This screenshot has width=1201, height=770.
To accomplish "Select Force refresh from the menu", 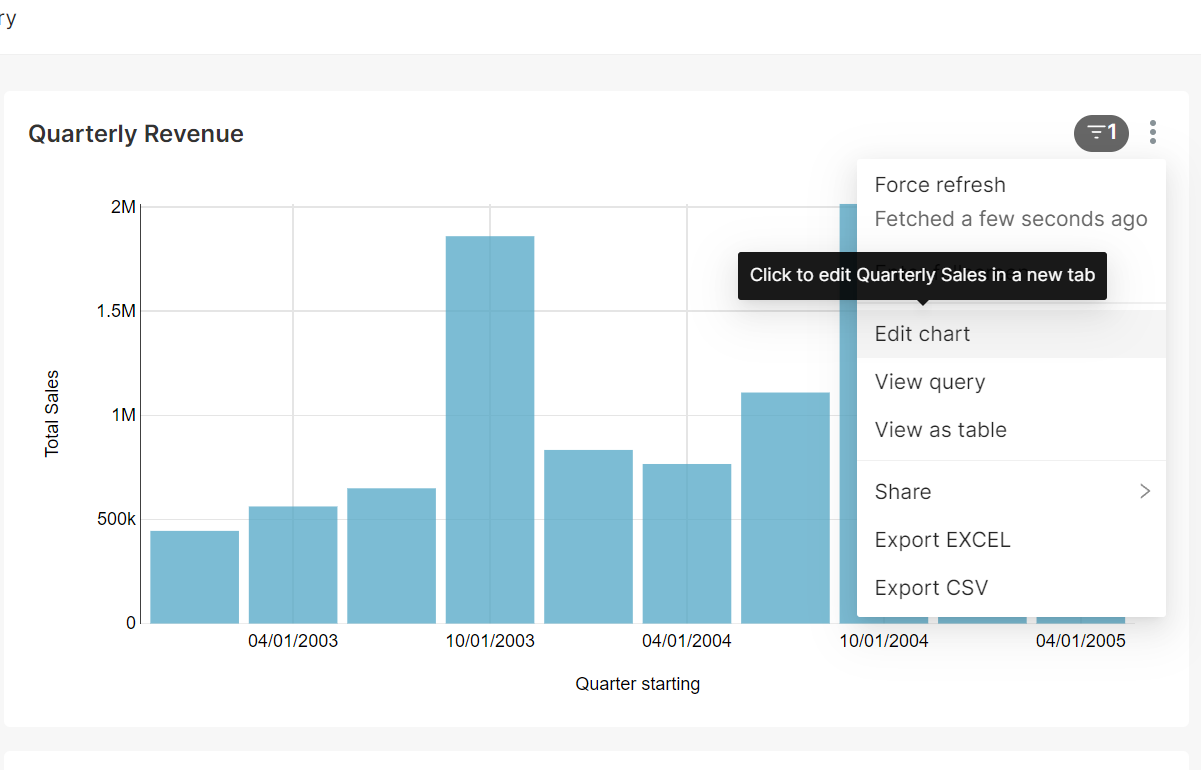I will click(940, 184).
